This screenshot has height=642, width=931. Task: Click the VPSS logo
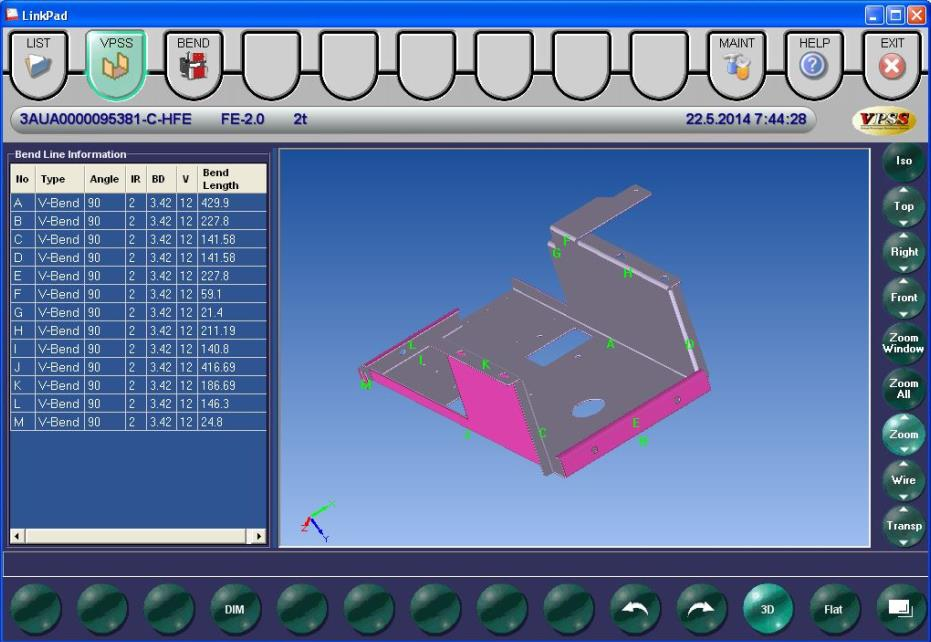[x=884, y=120]
